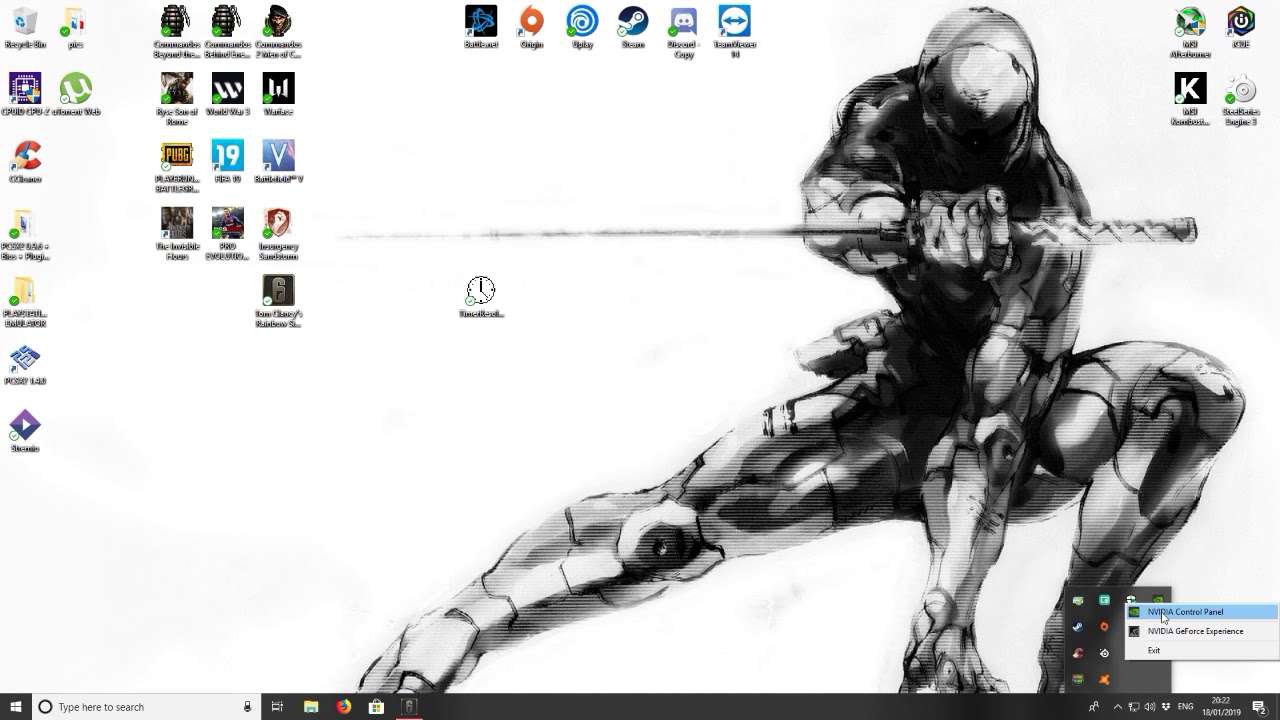Screen dimensions: 1280x720
Task: Select the PLAYSTATION EMULATOR folder
Action: point(25,303)
